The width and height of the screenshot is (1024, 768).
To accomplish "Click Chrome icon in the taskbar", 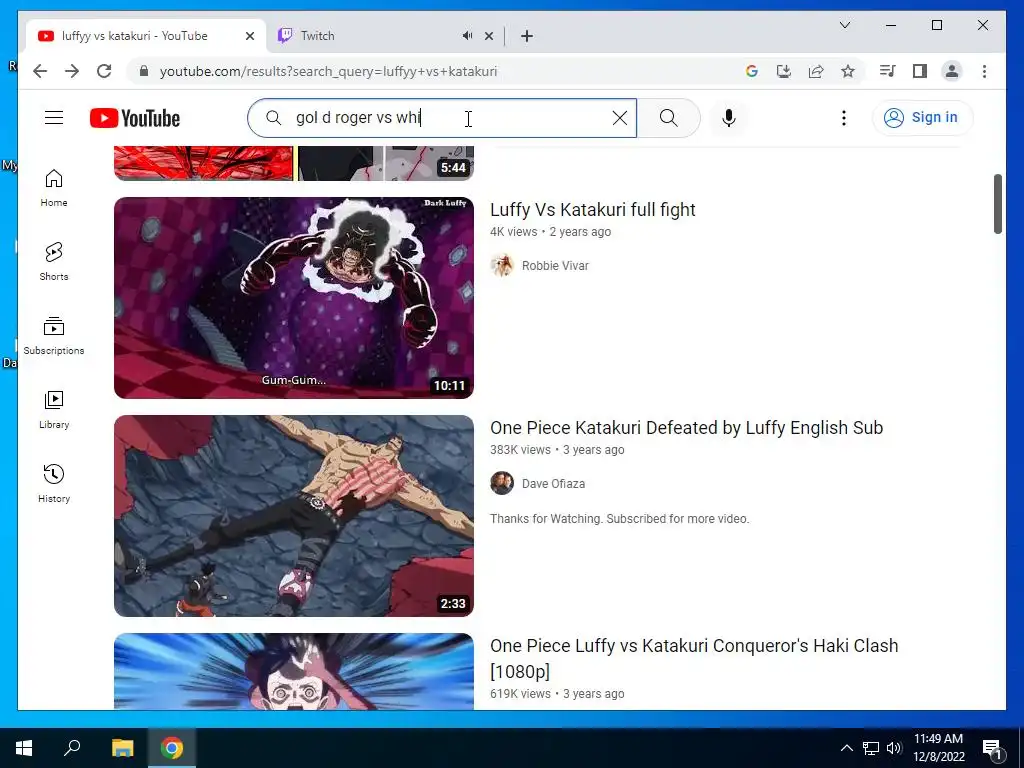I will [x=172, y=748].
